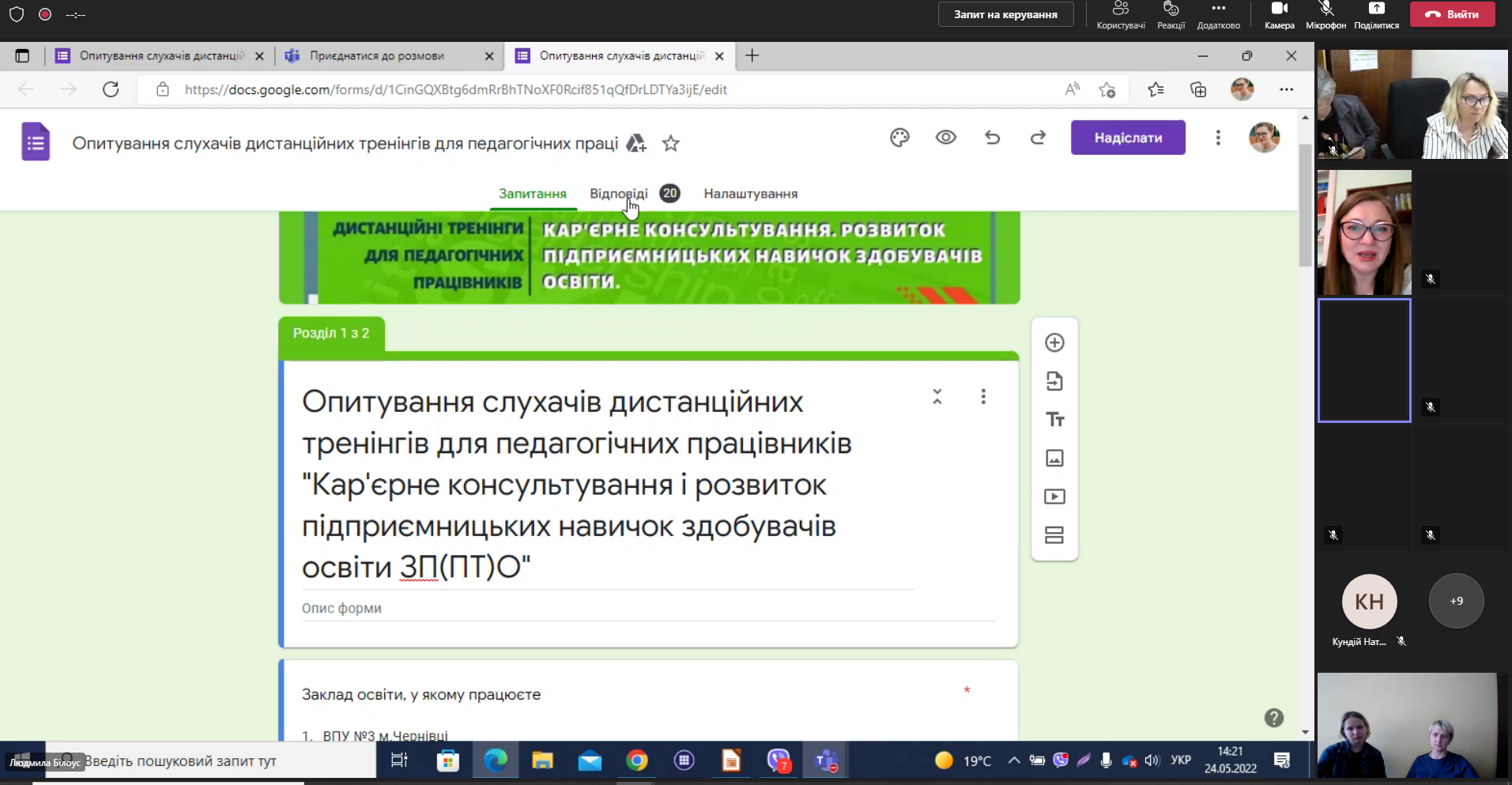Open the form's three-dot more menu
Image resolution: width=1512 pixels, height=785 pixels.
click(x=1218, y=138)
